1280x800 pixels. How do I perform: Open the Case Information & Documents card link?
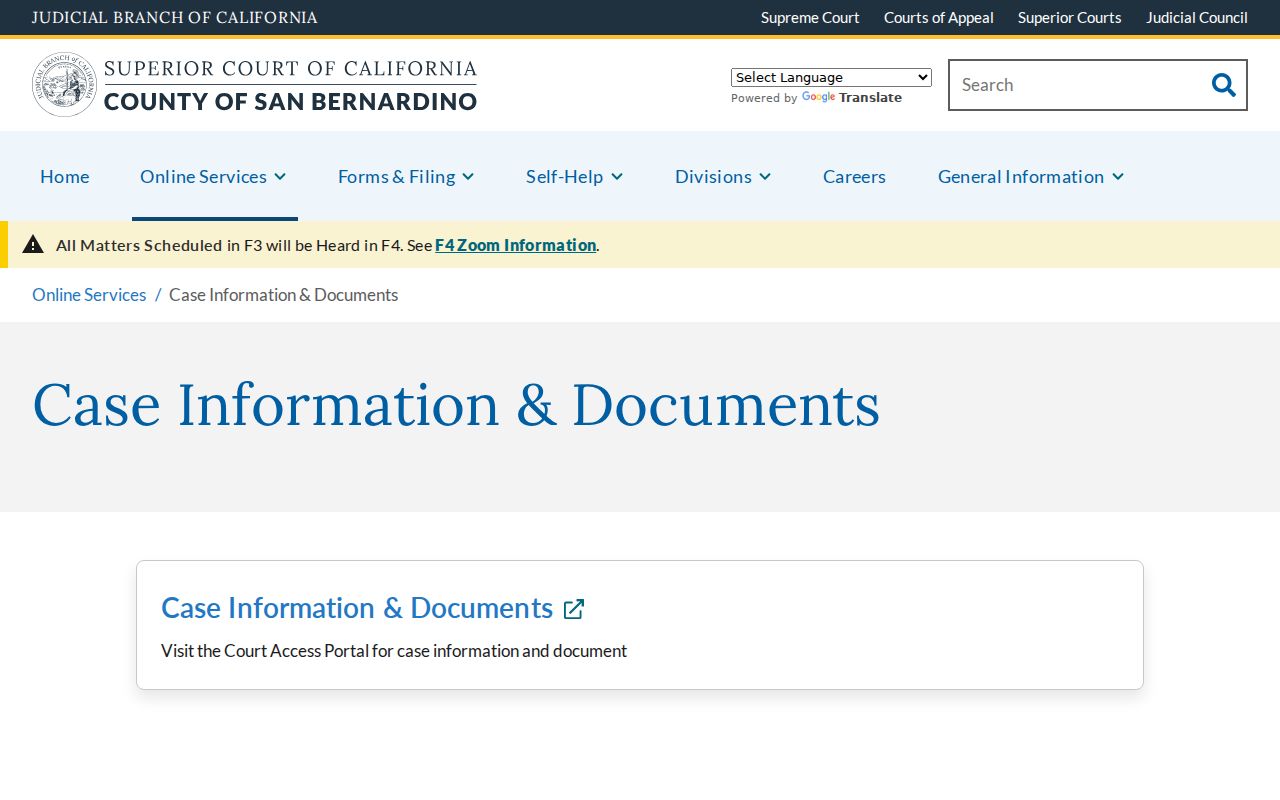[x=357, y=608]
